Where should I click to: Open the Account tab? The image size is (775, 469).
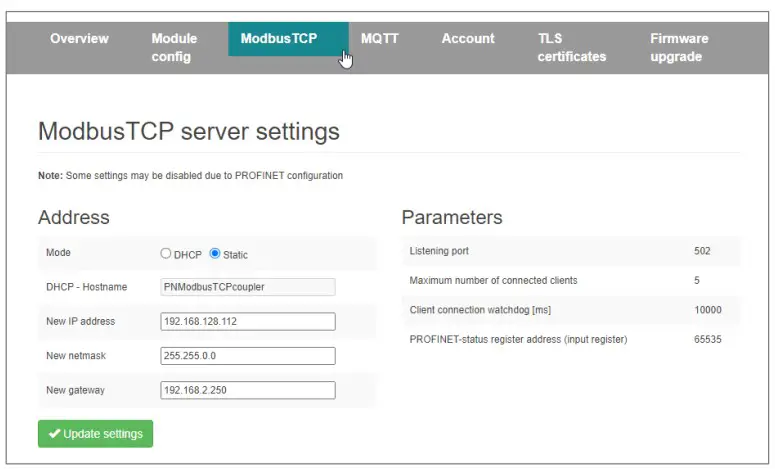click(468, 39)
